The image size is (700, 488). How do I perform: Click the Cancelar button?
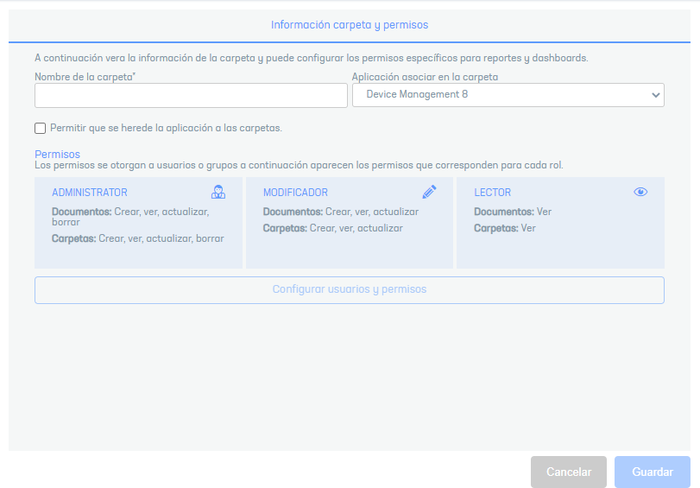click(568, 472)
